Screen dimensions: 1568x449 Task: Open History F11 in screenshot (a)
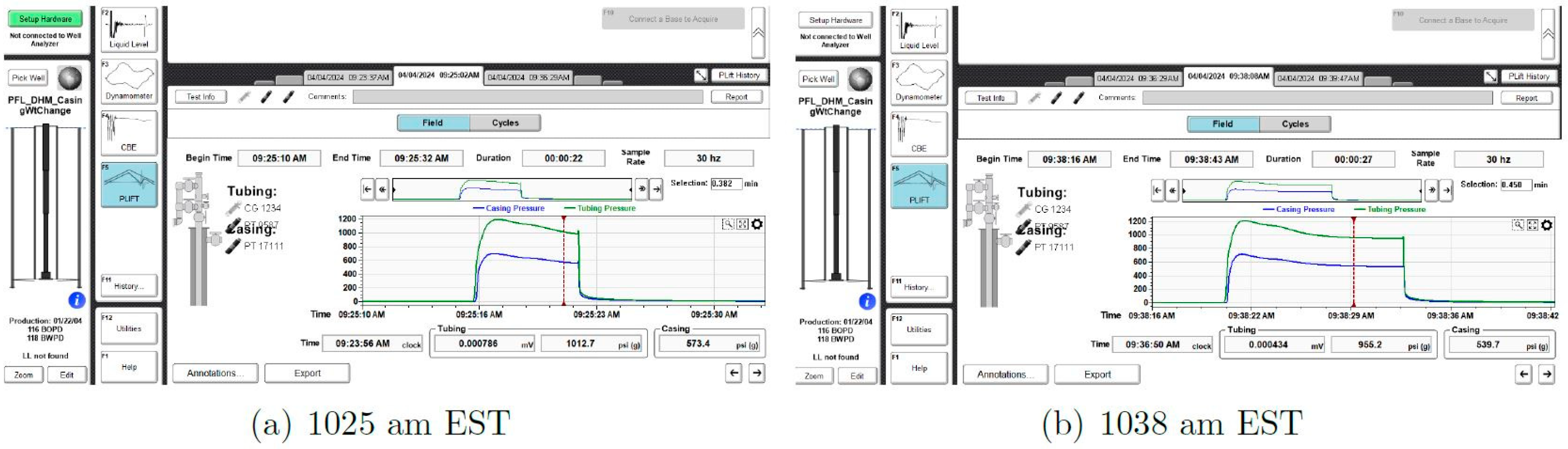tap(129, 285)
